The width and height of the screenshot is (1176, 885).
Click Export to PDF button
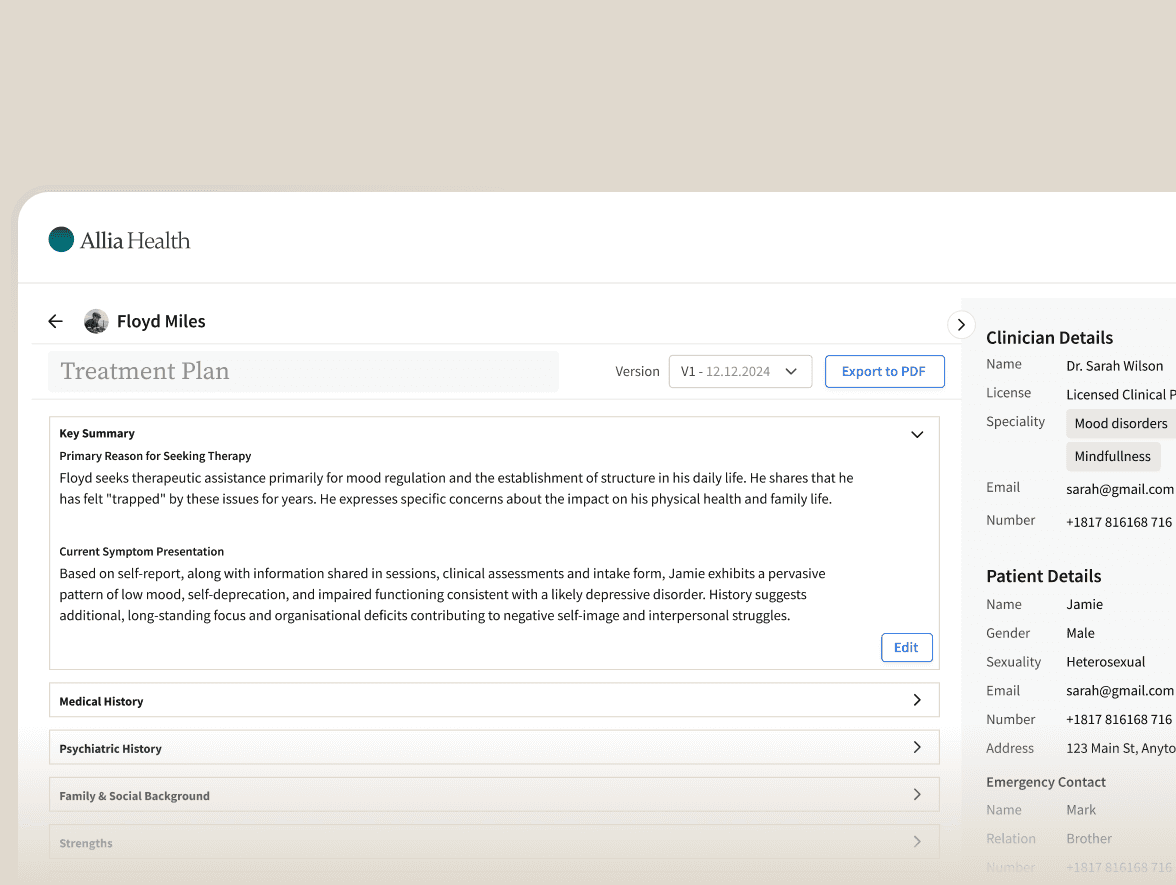(884, 371)
